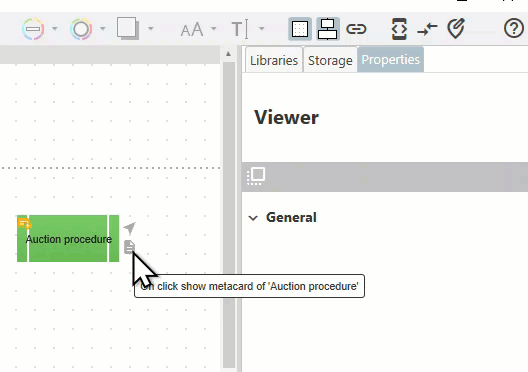Switch to the Storage tab

[330, 60]
